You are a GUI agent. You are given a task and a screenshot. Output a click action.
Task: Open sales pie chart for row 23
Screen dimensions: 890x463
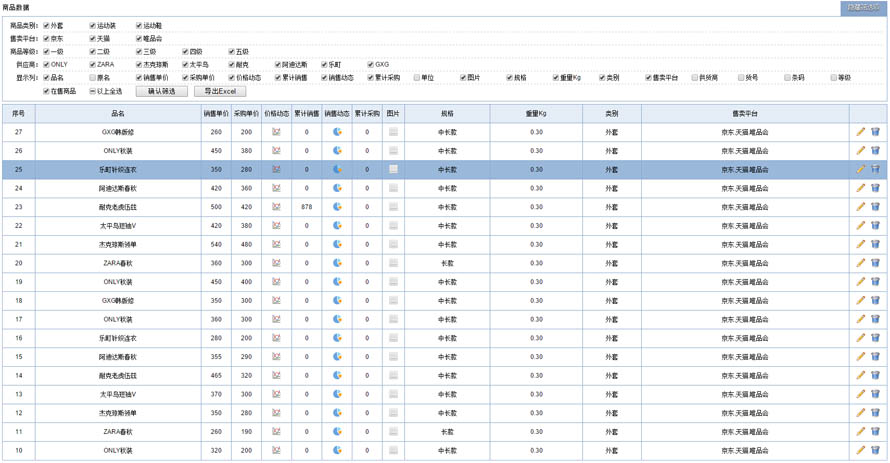pyautogui.click(x=337, y=207)
